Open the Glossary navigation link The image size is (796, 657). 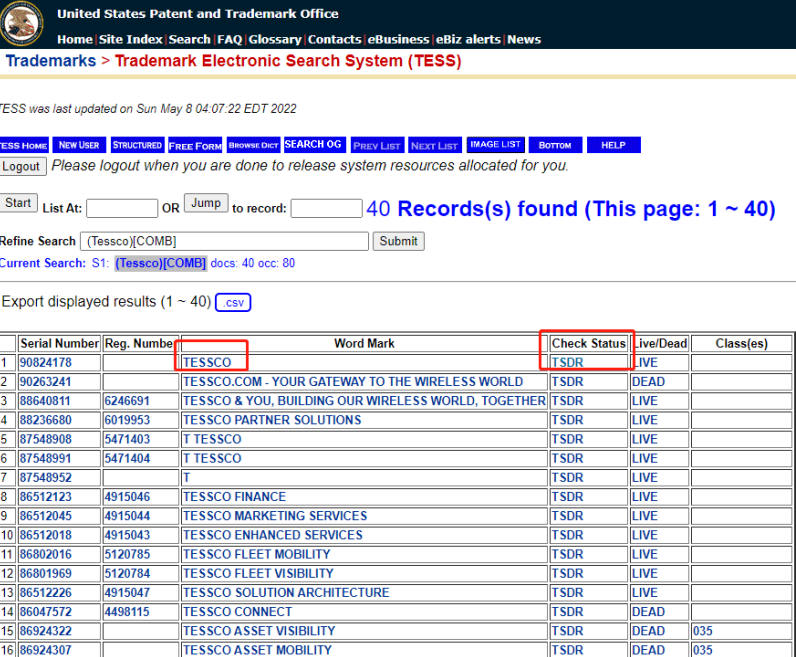coord(275,40)
